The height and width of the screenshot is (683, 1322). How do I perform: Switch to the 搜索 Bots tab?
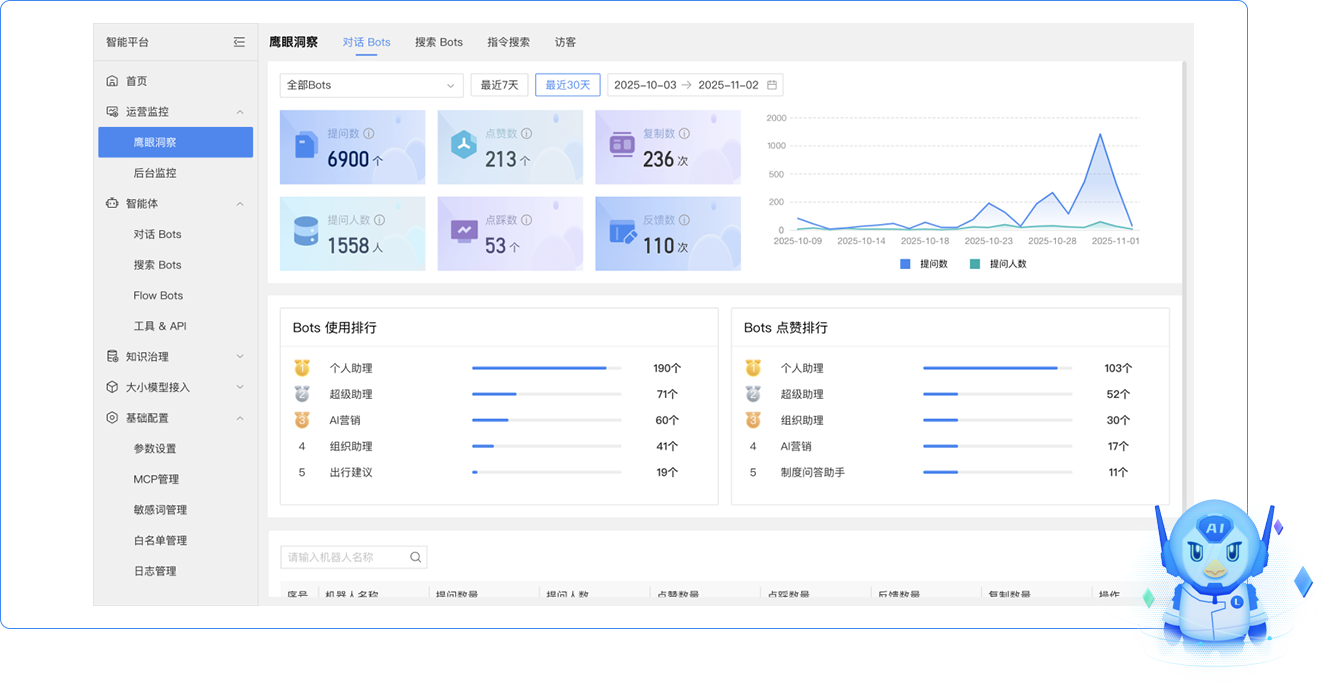pyautogui.click(x=439, y=42)
